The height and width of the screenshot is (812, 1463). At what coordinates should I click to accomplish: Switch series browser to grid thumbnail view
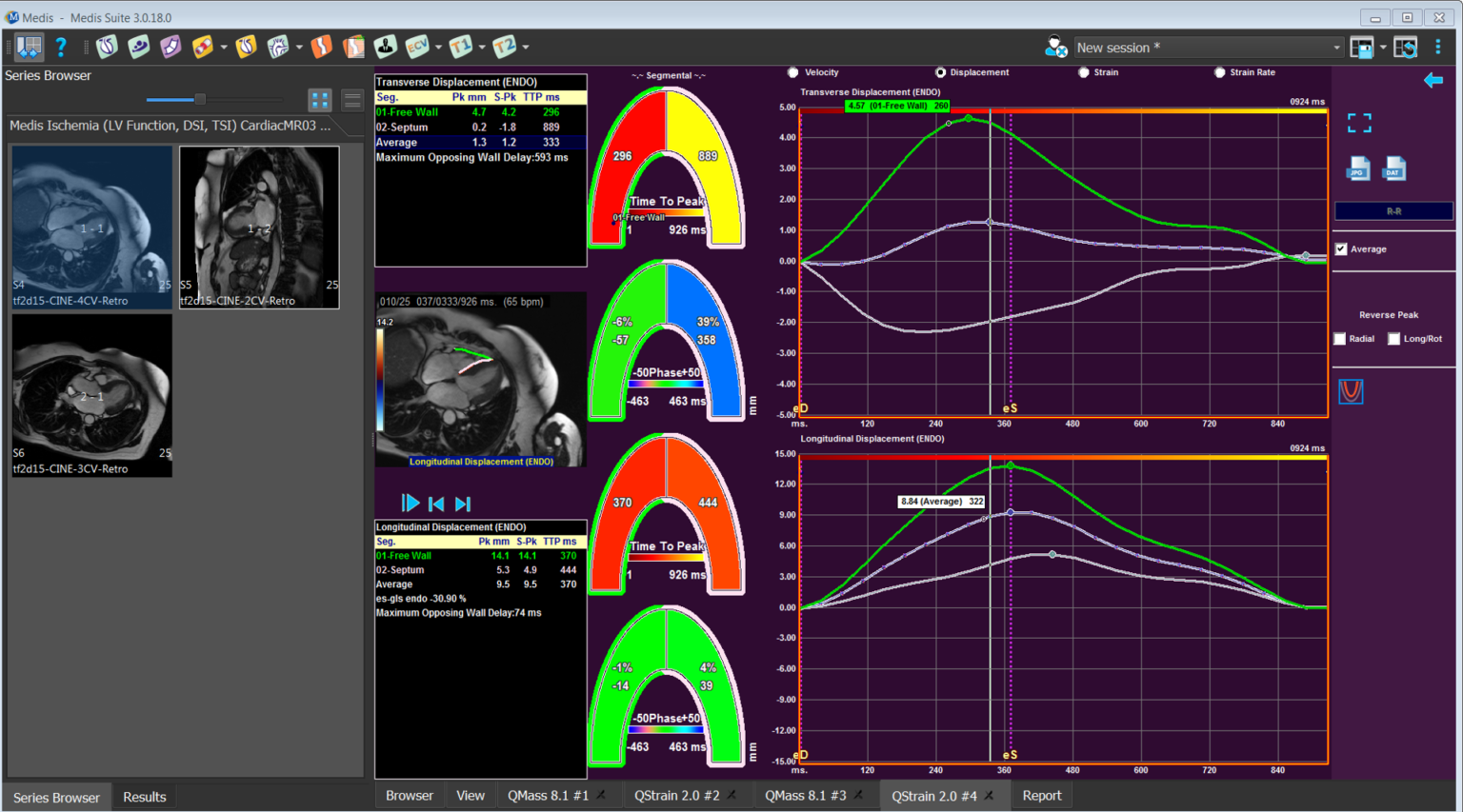coord(320,99)
